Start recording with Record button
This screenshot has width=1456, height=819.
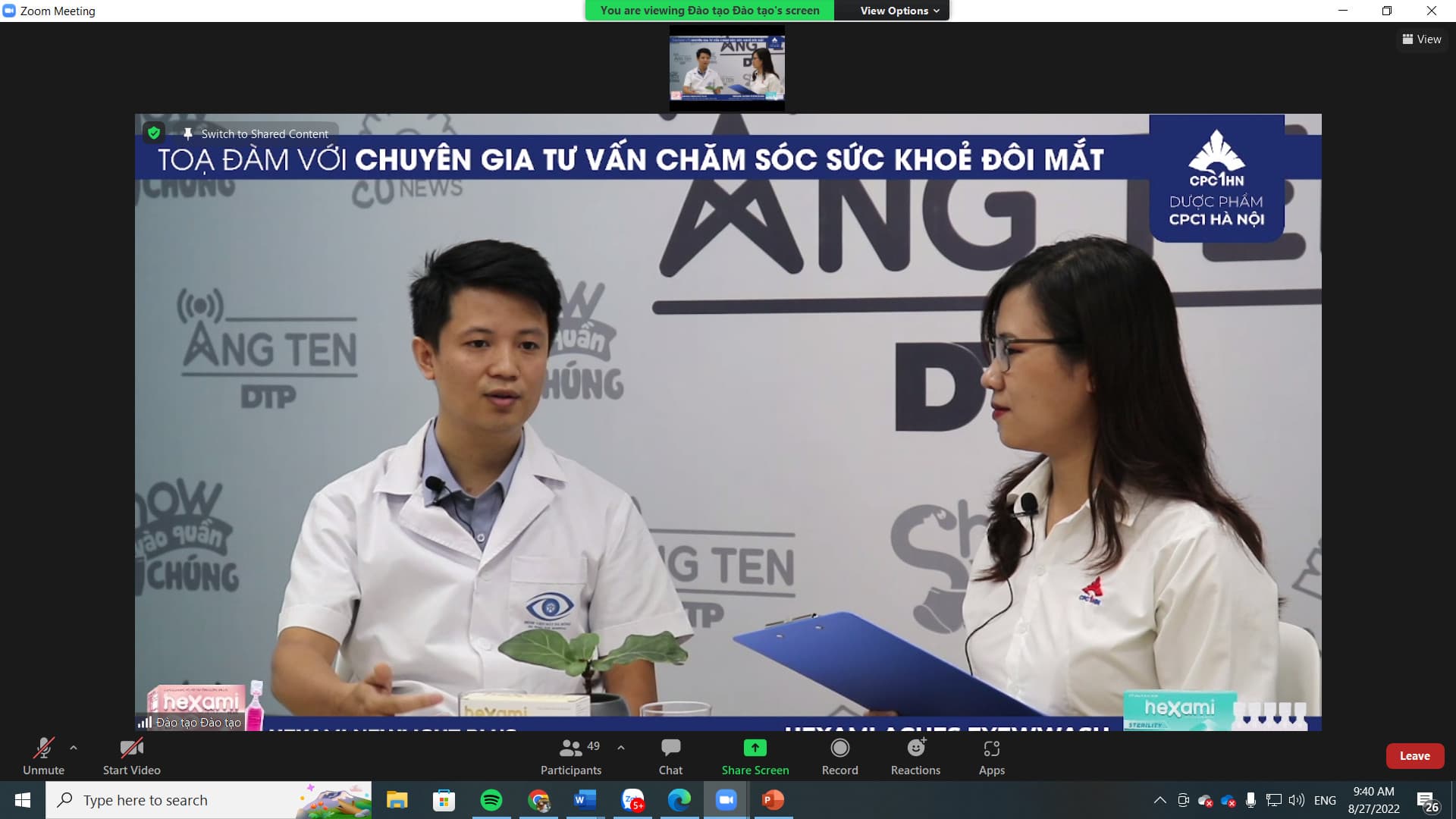pyautogui.click(x=839, y=756)
